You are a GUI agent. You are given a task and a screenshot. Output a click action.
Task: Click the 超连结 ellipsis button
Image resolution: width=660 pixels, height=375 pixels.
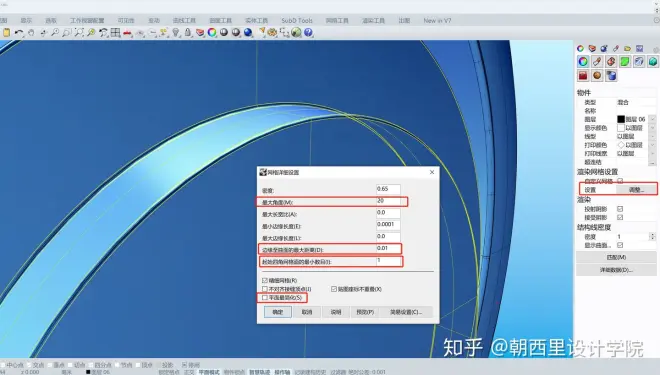[653, 162]
